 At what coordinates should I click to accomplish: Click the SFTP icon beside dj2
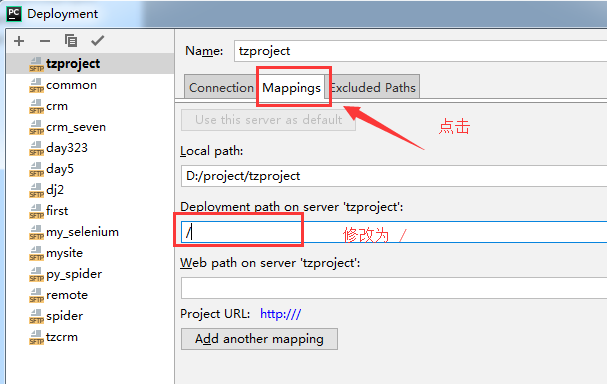click(36, 190)
